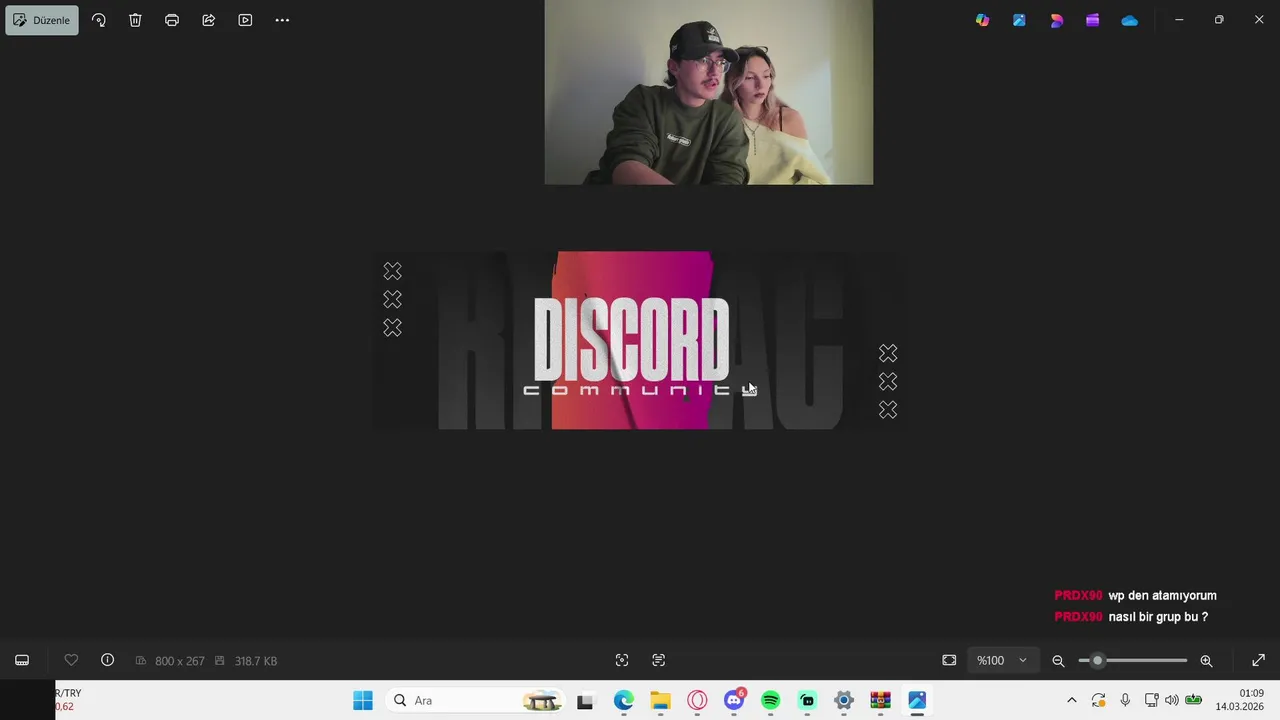Open the Düzenle edit image button
This screenshot has height=720, width=1280.
point(42,20)
